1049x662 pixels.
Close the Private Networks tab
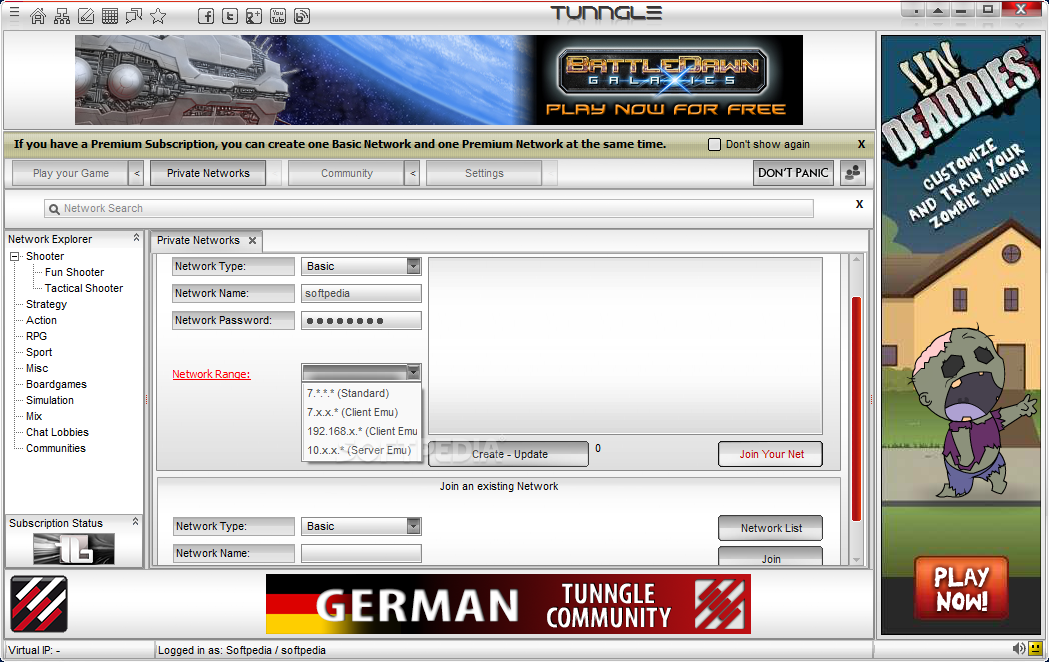(252, 240)
